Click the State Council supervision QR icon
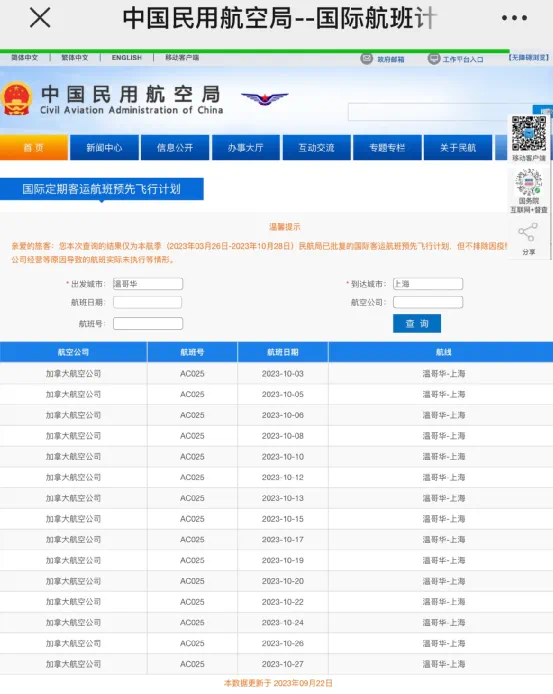553x694 pixels. (x=529, y=182)
